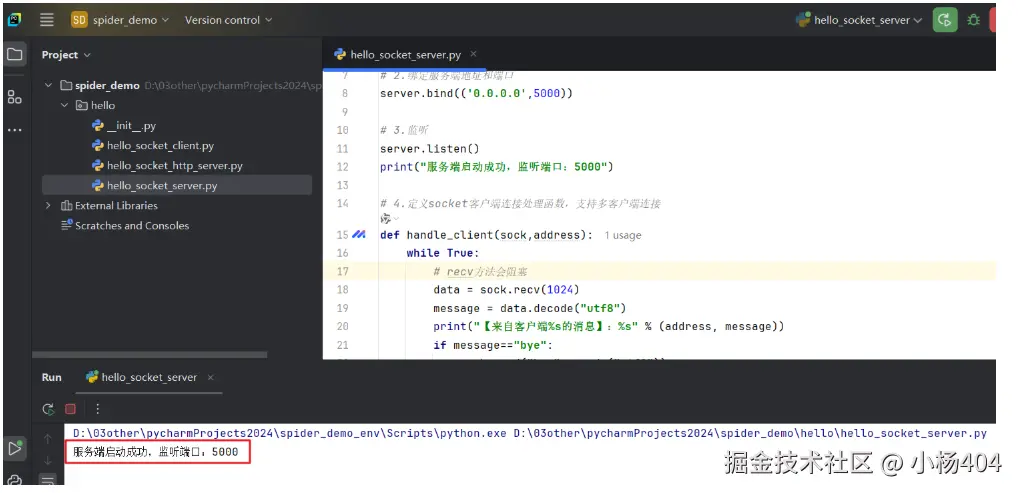Collapse the hello package arrow
Screen dimensions: 1018x493
click(x=64, y=105)
